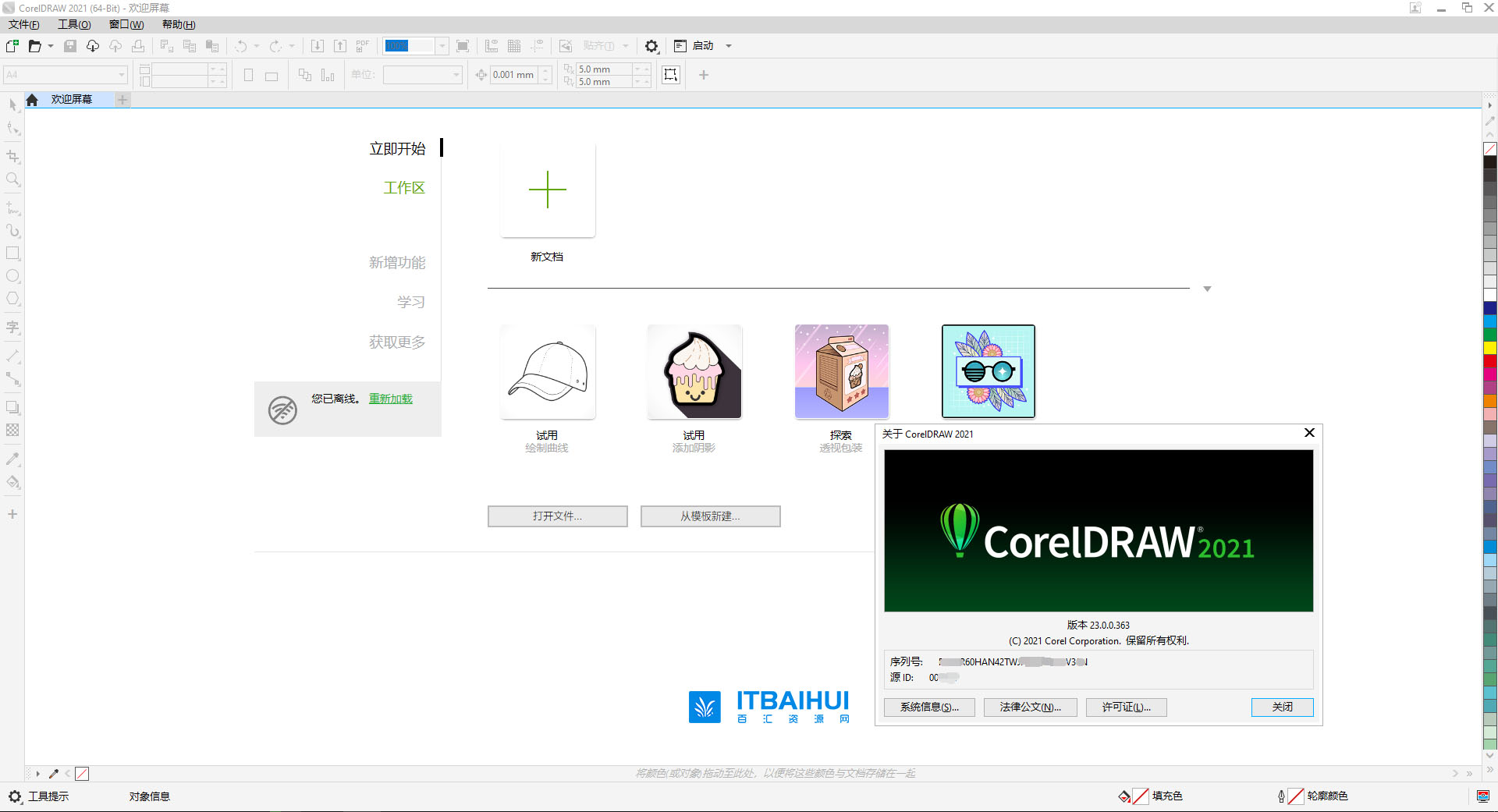Click the Publish to PDF icon
This screenshot has height=812, width=1498.
tap(363, 46)
